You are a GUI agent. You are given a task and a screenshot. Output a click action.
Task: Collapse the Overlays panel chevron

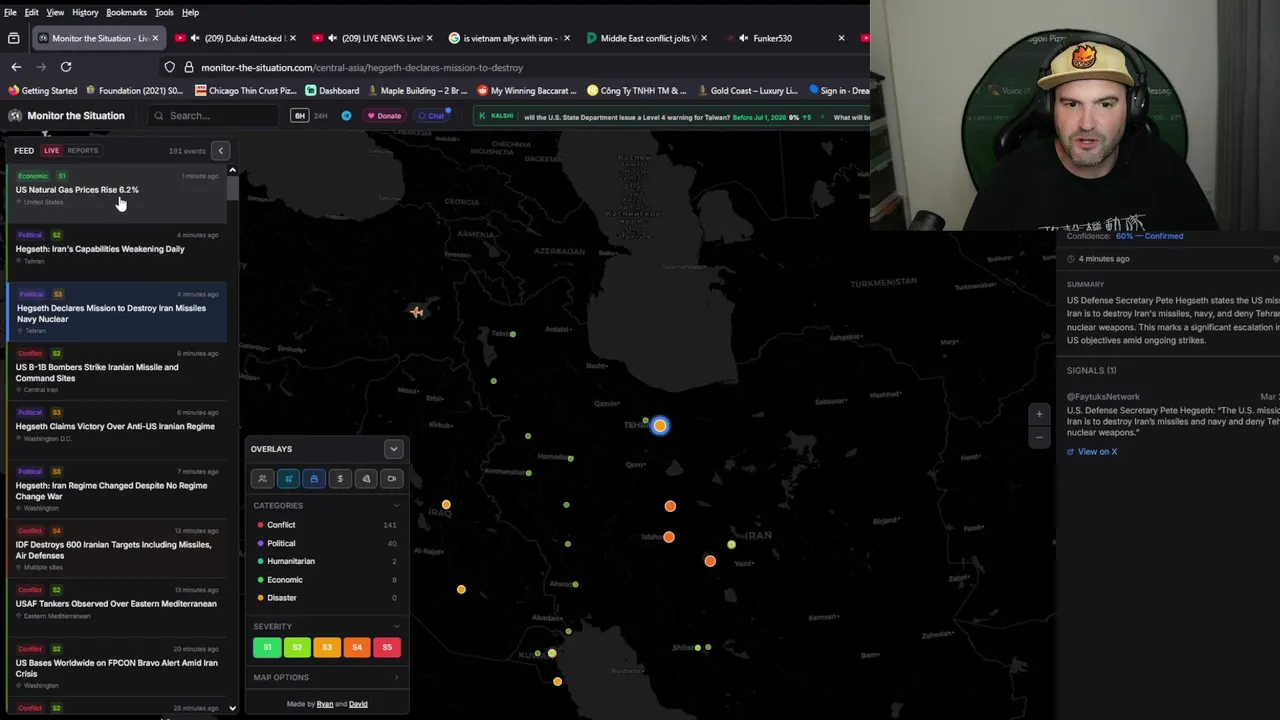point(394,449)
